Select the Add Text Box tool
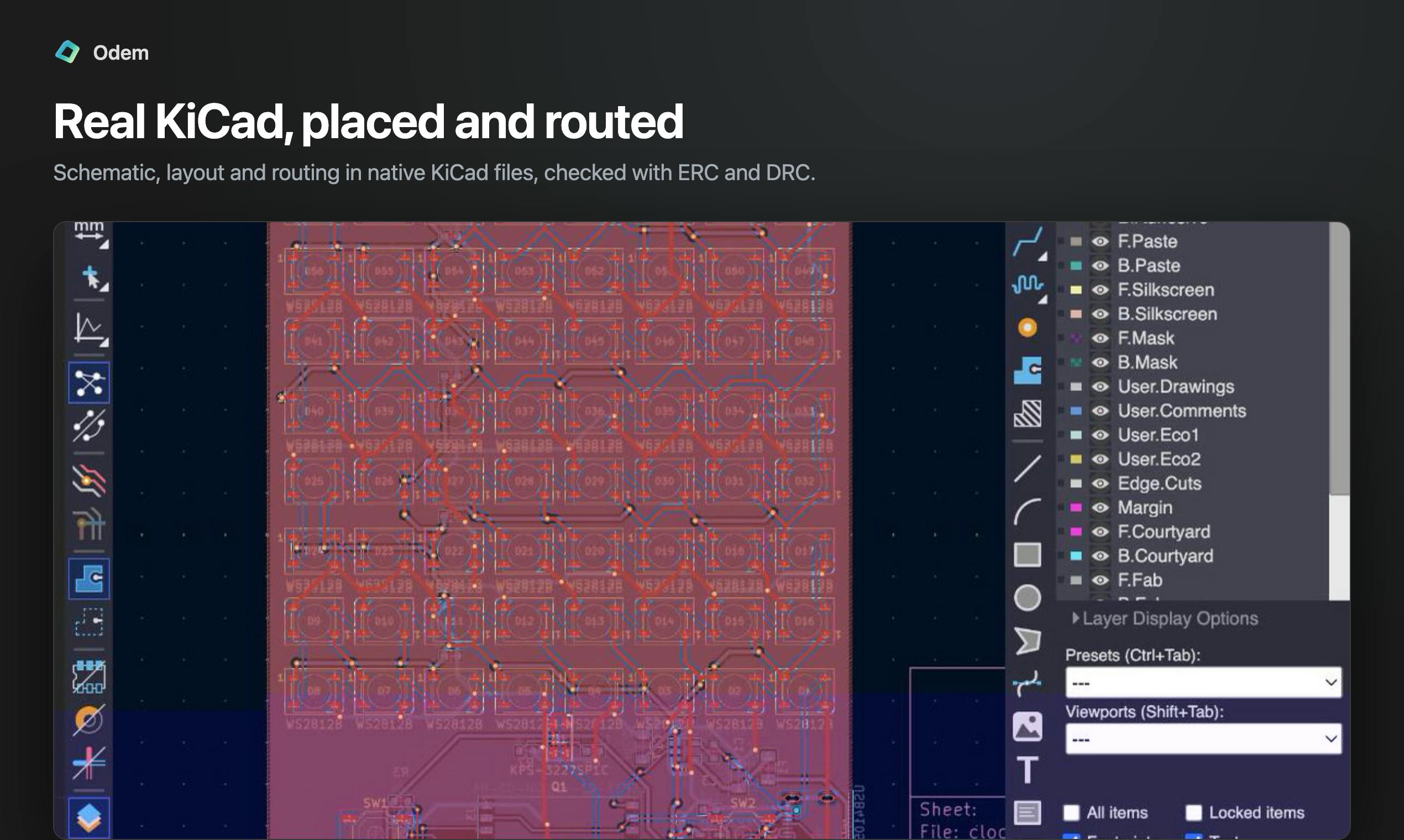1404x840 pixels. [x=1028, y=813]
